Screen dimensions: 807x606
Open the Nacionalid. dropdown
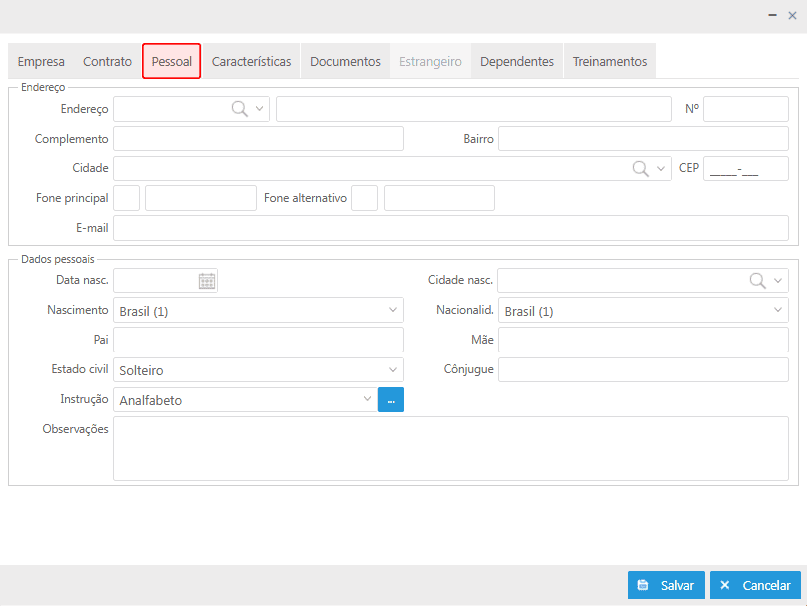[x=643, y=310]
